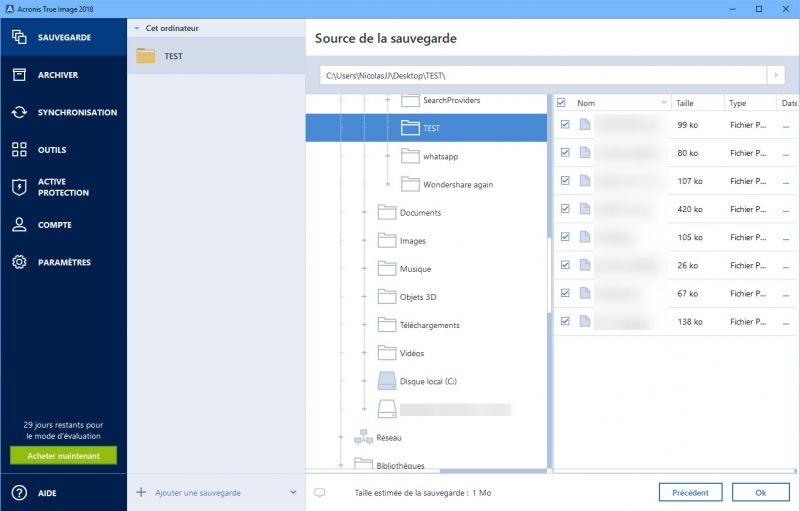Viewport: 800px width, 511px height.
Task: Expand the Documents tree node
Action: tap(364, 212)
